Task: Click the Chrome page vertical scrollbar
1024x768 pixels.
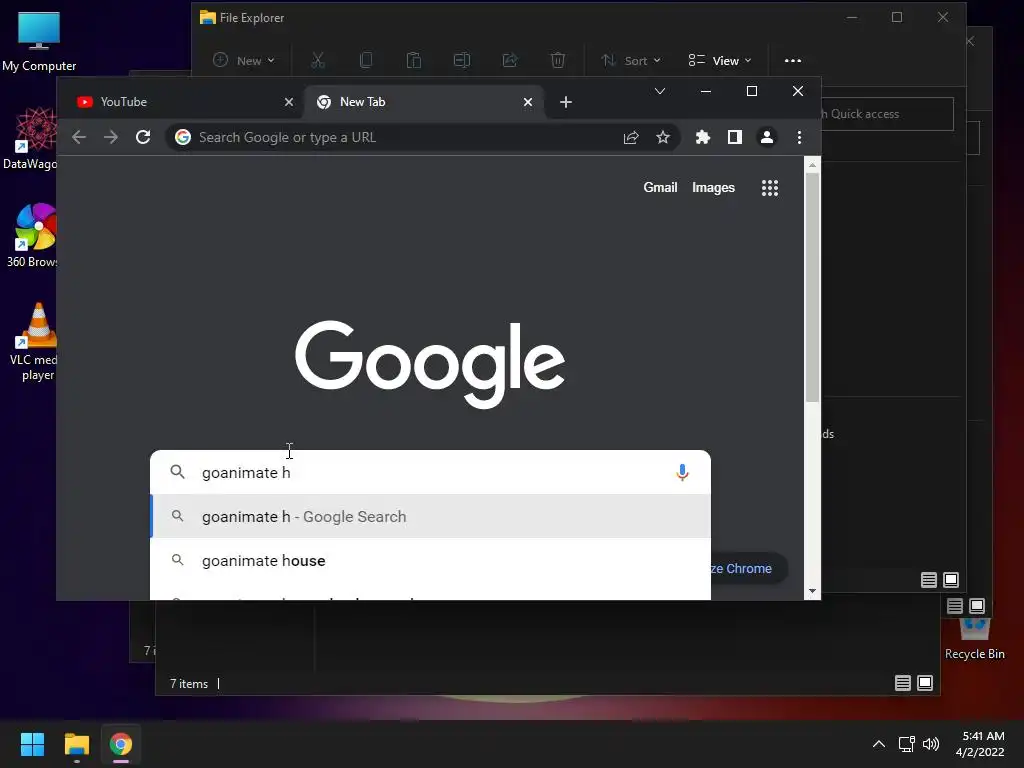Action: (812, 287)
